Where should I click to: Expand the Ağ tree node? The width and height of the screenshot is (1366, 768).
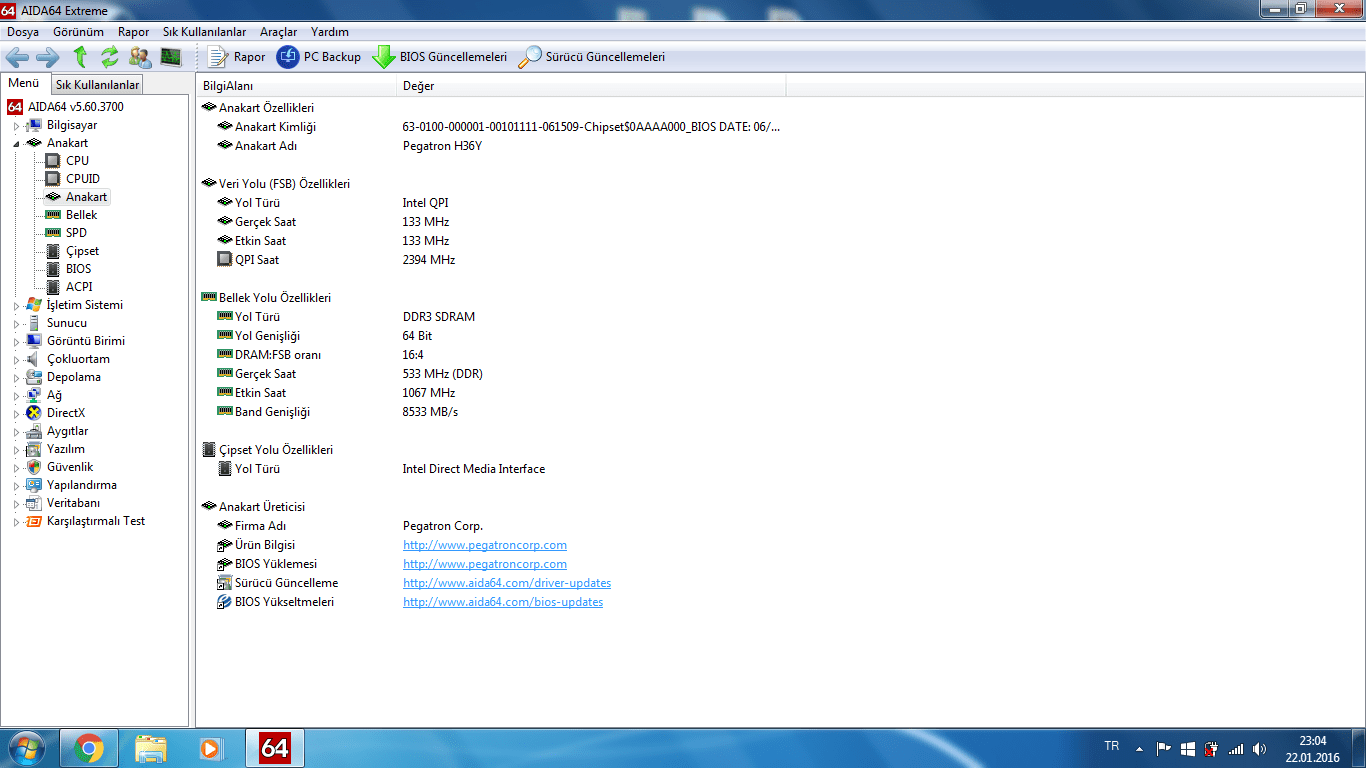point(16,395)
